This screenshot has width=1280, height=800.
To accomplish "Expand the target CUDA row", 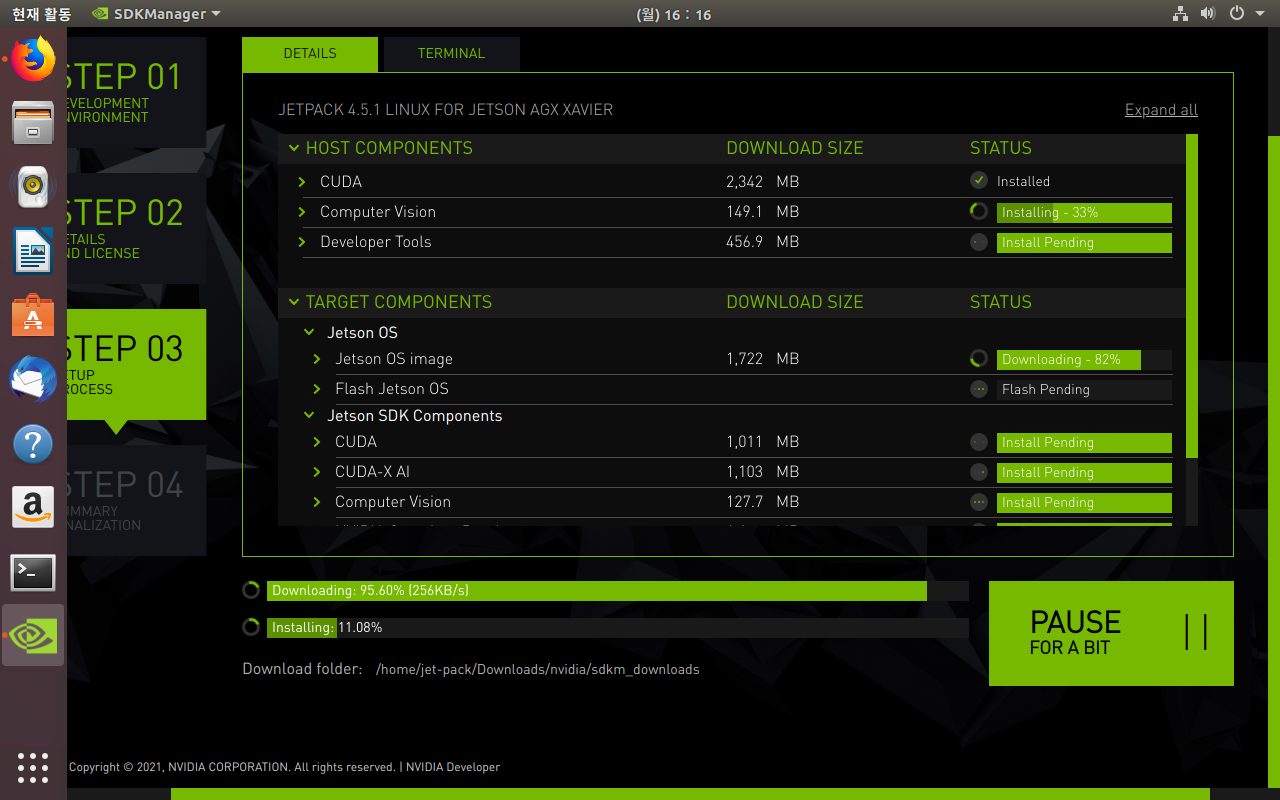I will (317, 442).
